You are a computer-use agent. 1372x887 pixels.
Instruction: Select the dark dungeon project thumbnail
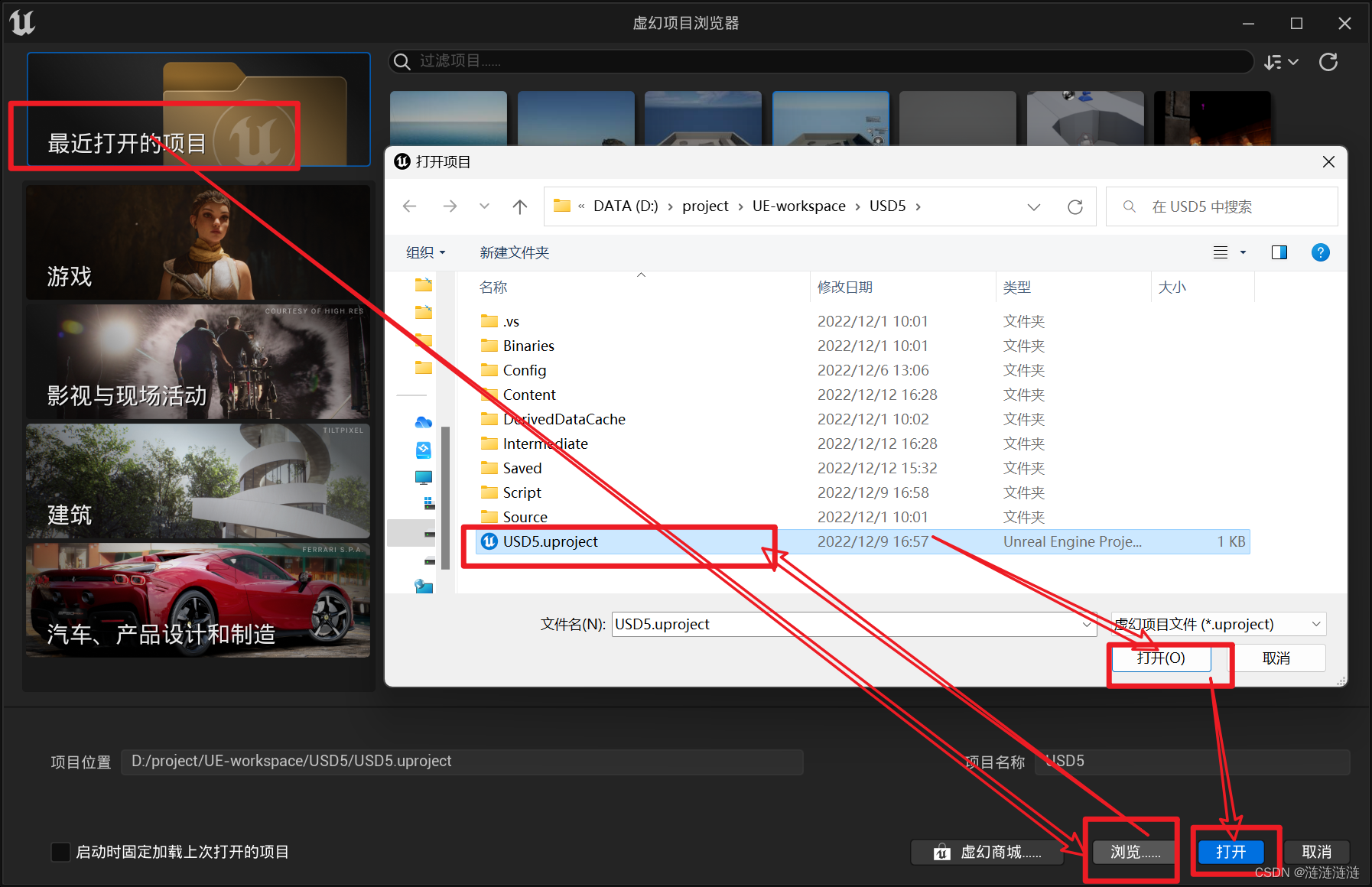[x=1212, y=118]
